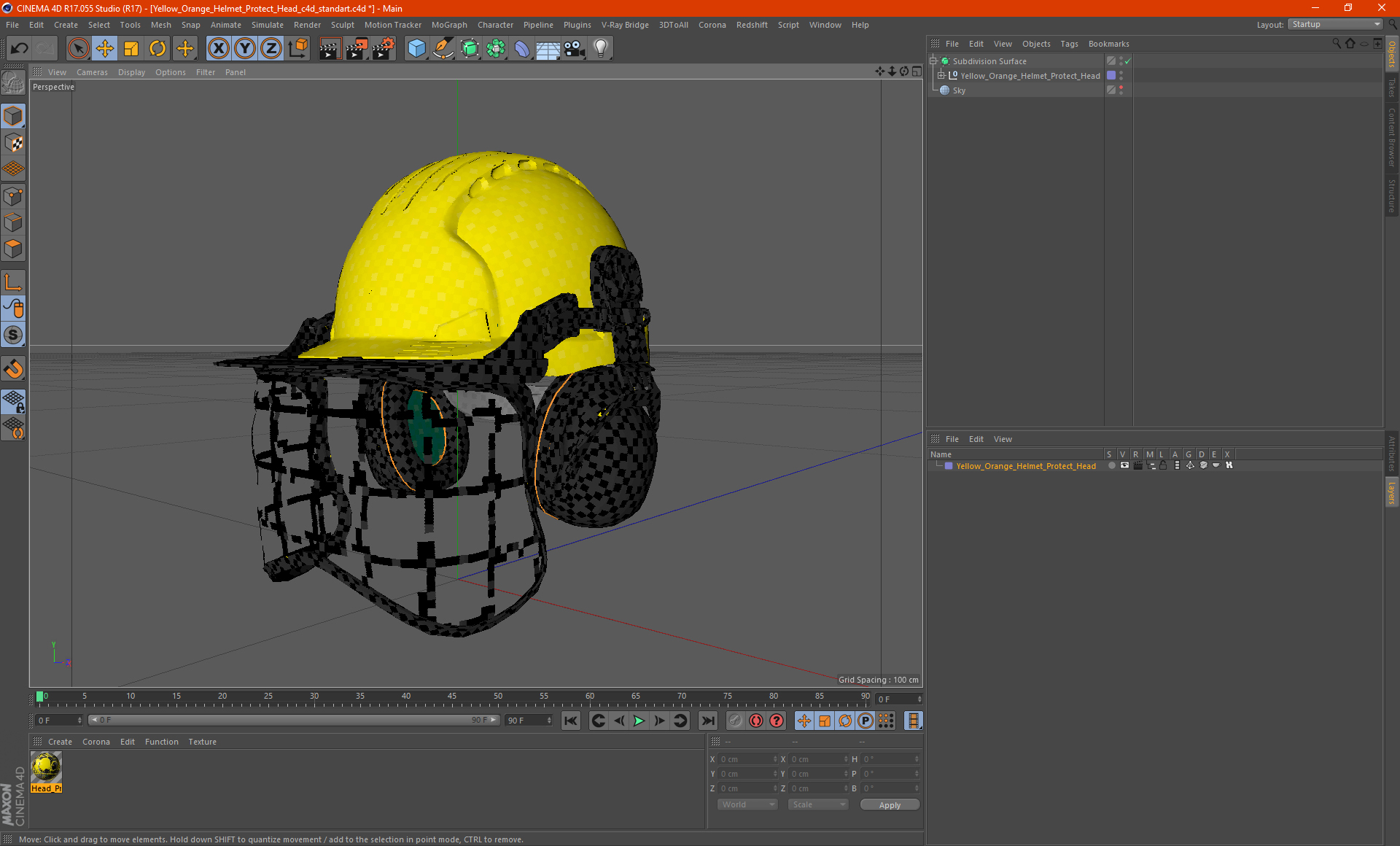The height and width of the screenshot is (846, 1400).
Task: Open the Simulate menu
Action: coord(268,25)
